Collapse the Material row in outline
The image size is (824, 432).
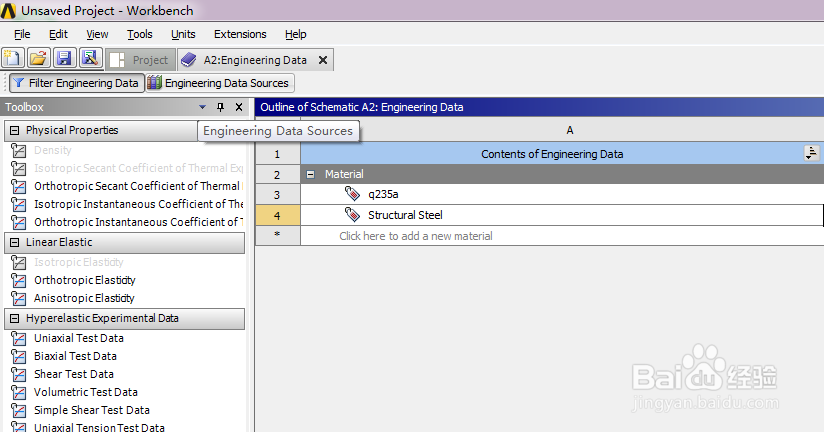point(311,174)
